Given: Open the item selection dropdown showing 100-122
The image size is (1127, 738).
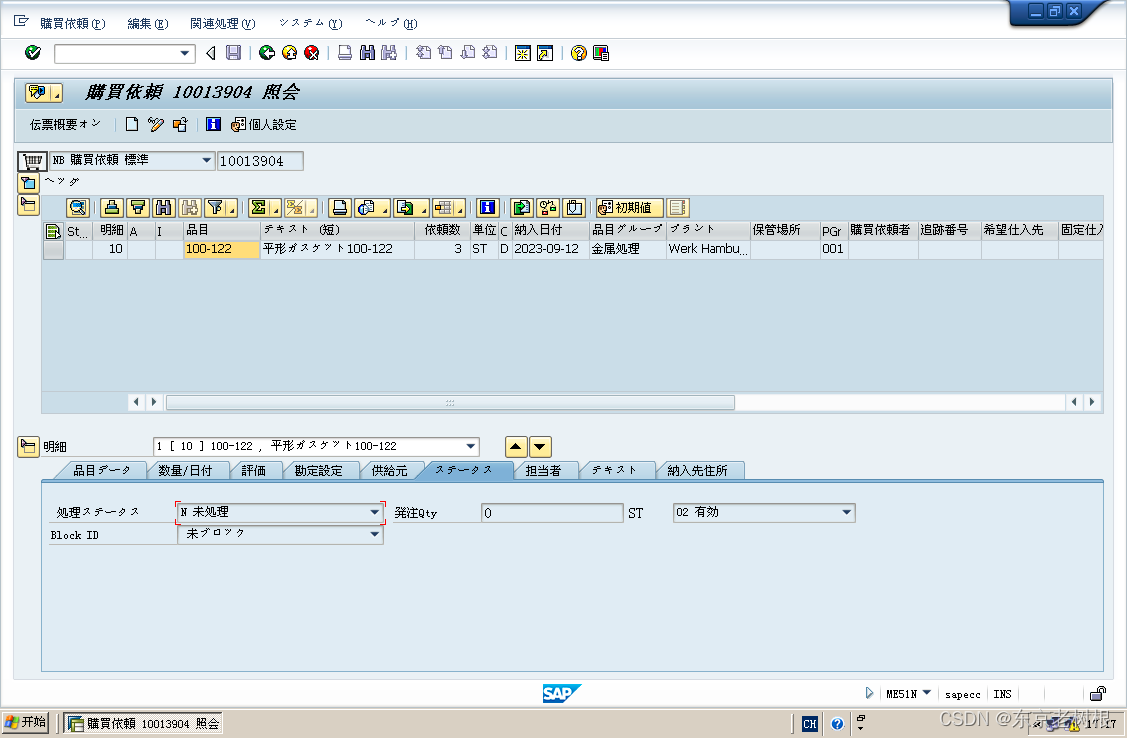Looking at the screenshot, I should [x=470, y=447].
